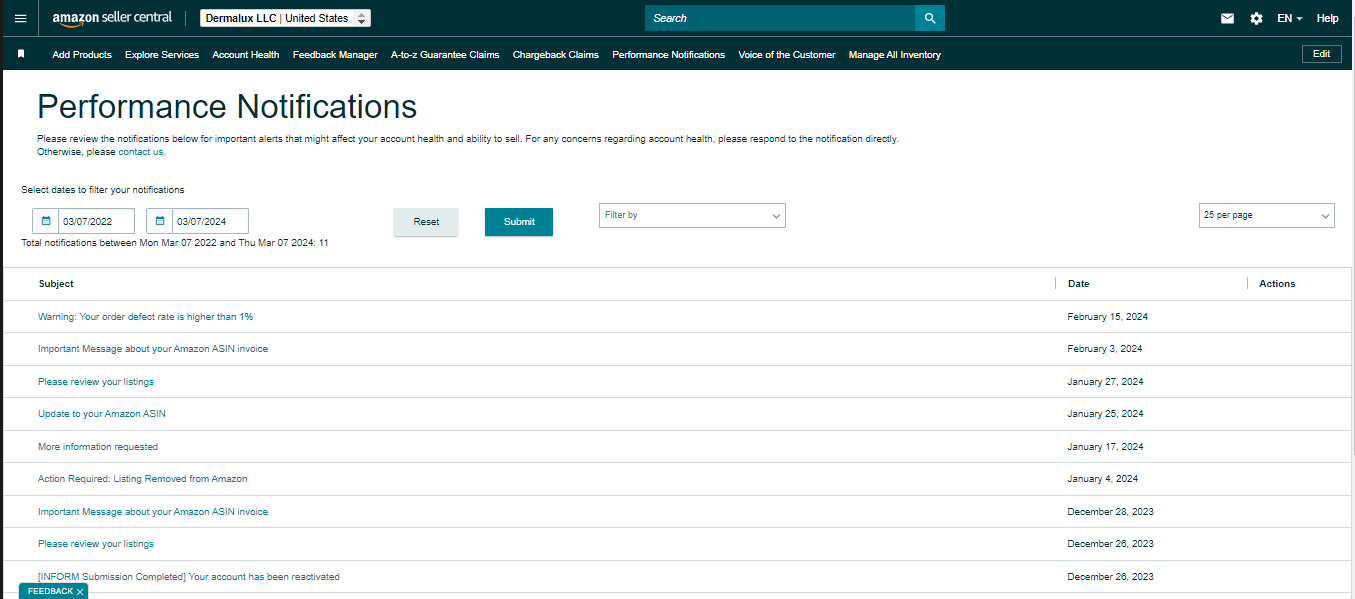Open the mail messages icon
The width and height of the screenshot is (1355, 599).
(x=1227, y=18)
